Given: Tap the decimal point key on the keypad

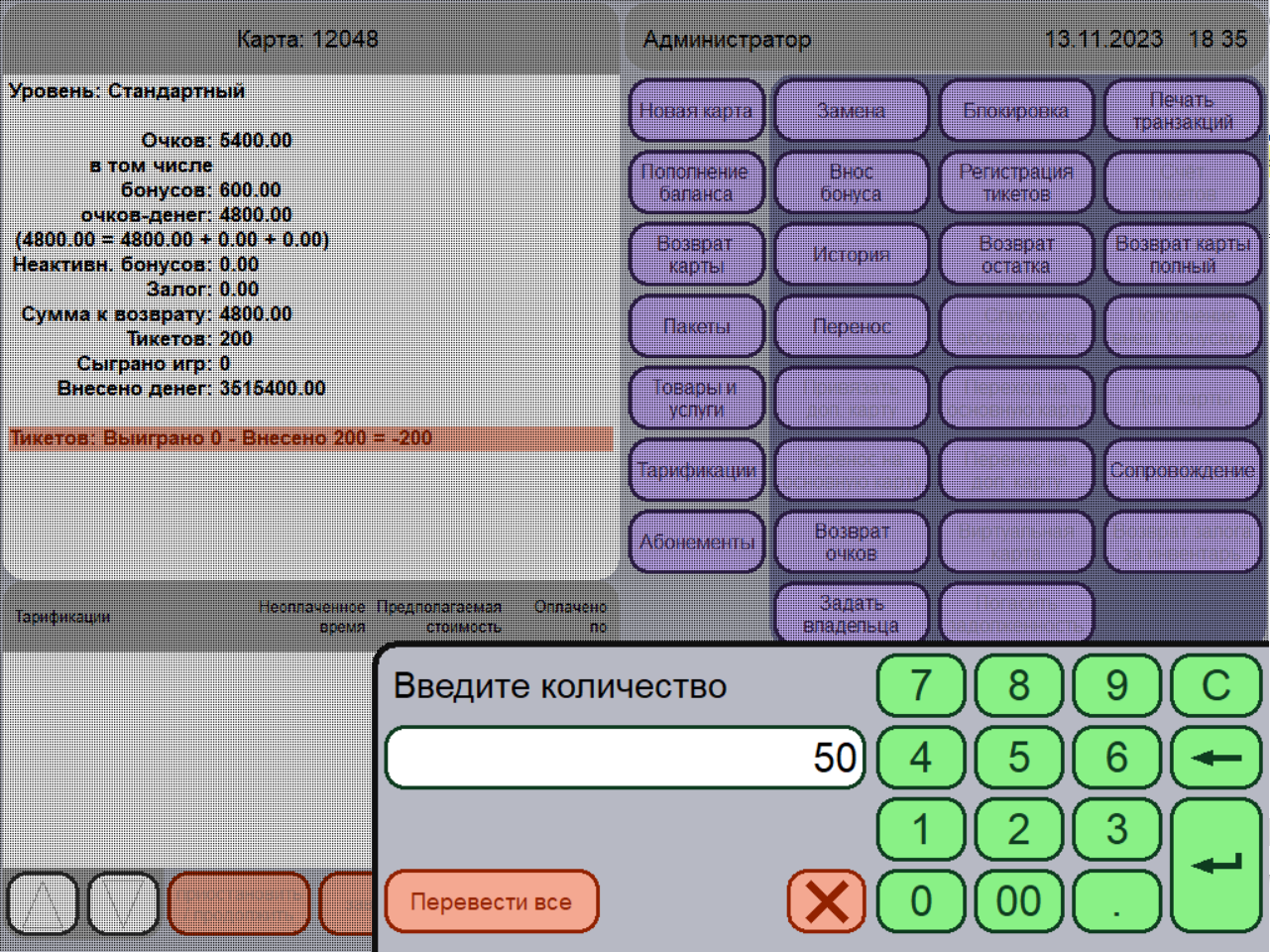Looking at the screenshot, I should [x=1117, y=901].
